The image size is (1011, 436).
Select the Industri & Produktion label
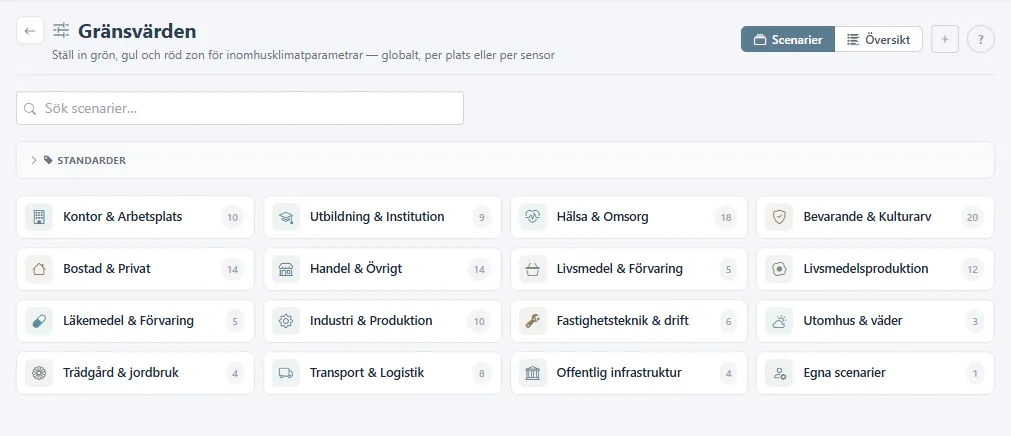(371, 321)
